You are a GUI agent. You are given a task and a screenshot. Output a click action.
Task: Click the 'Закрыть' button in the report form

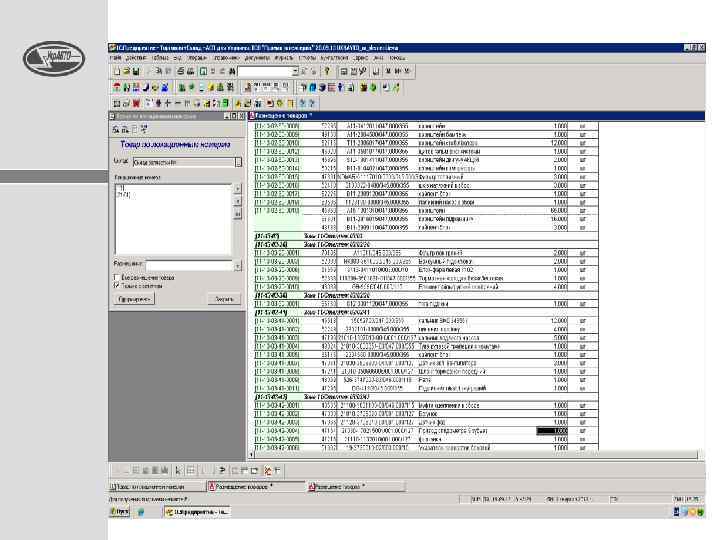pos(224,299)
